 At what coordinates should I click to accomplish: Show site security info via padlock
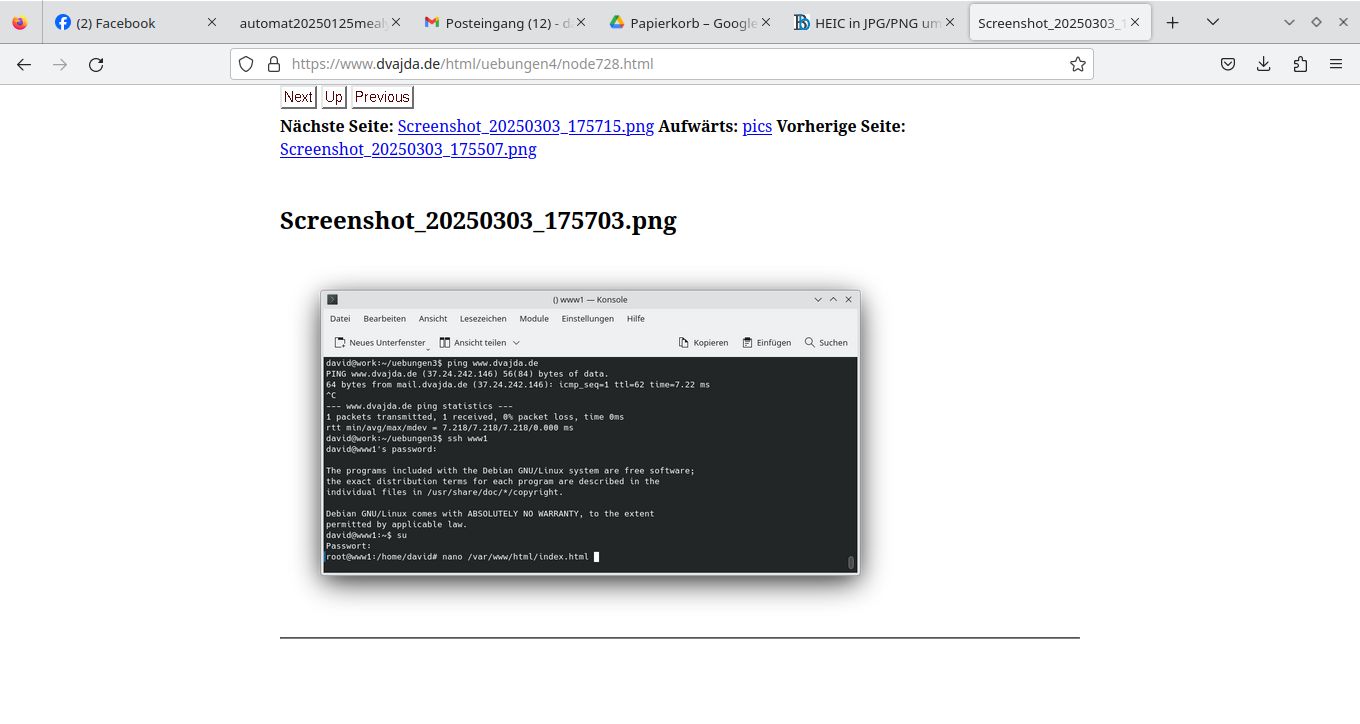pos(273,64)
